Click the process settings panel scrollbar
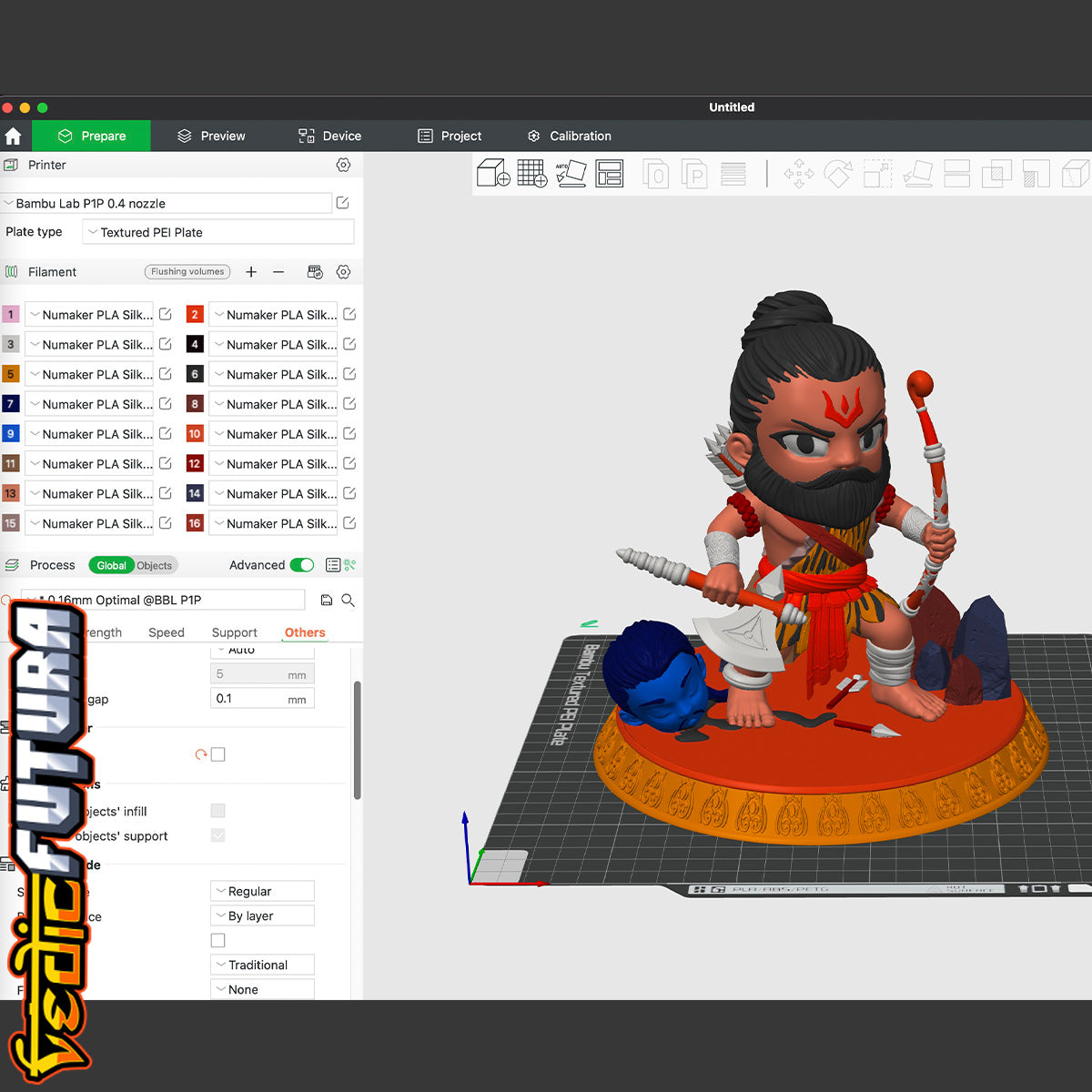 357,739
